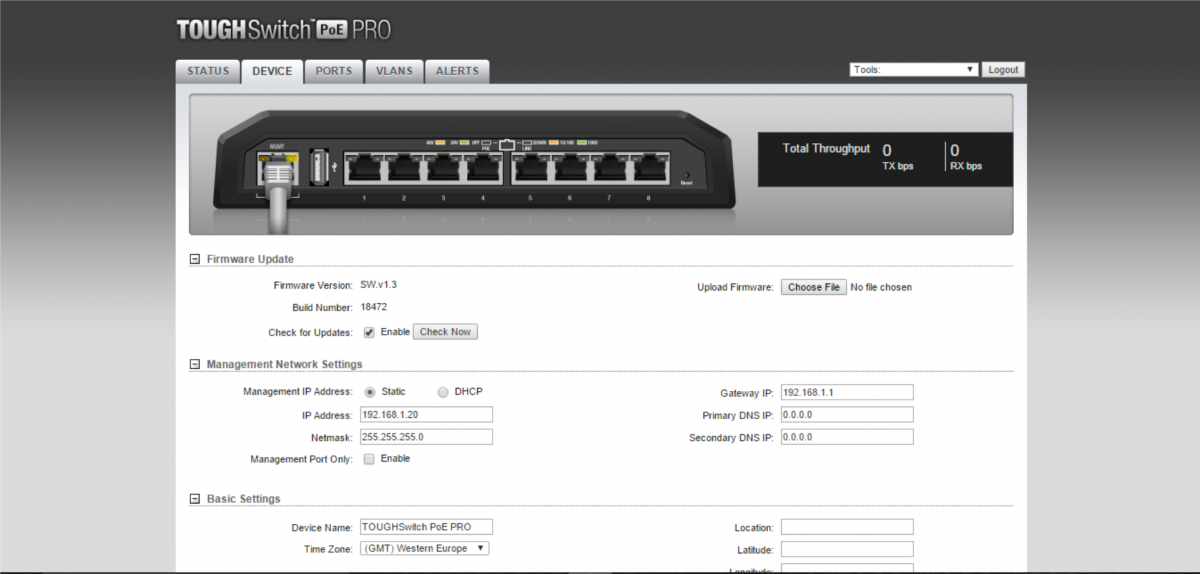This screenshot has width=1200, height=574.
Task: Select Static management IP address
Action: pyautogui.click(x=370, y=392)
